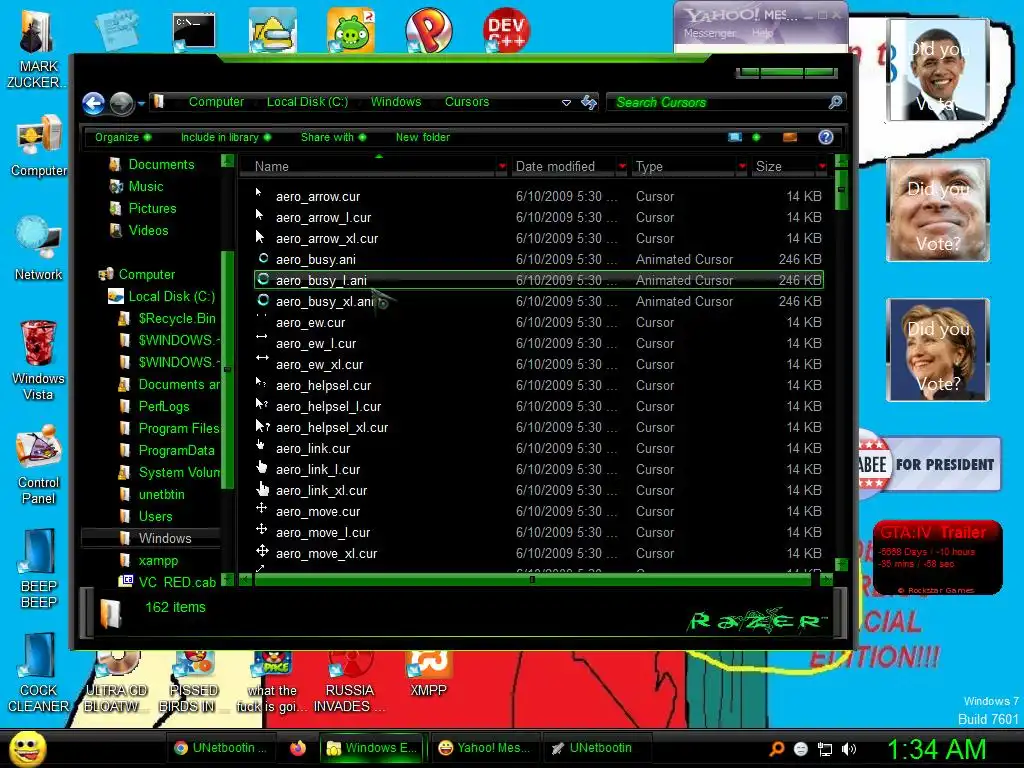Viewport: 1024px width, 768px height.
Task: Select the xampp folder in tree
Action: (x=158, y=560)
